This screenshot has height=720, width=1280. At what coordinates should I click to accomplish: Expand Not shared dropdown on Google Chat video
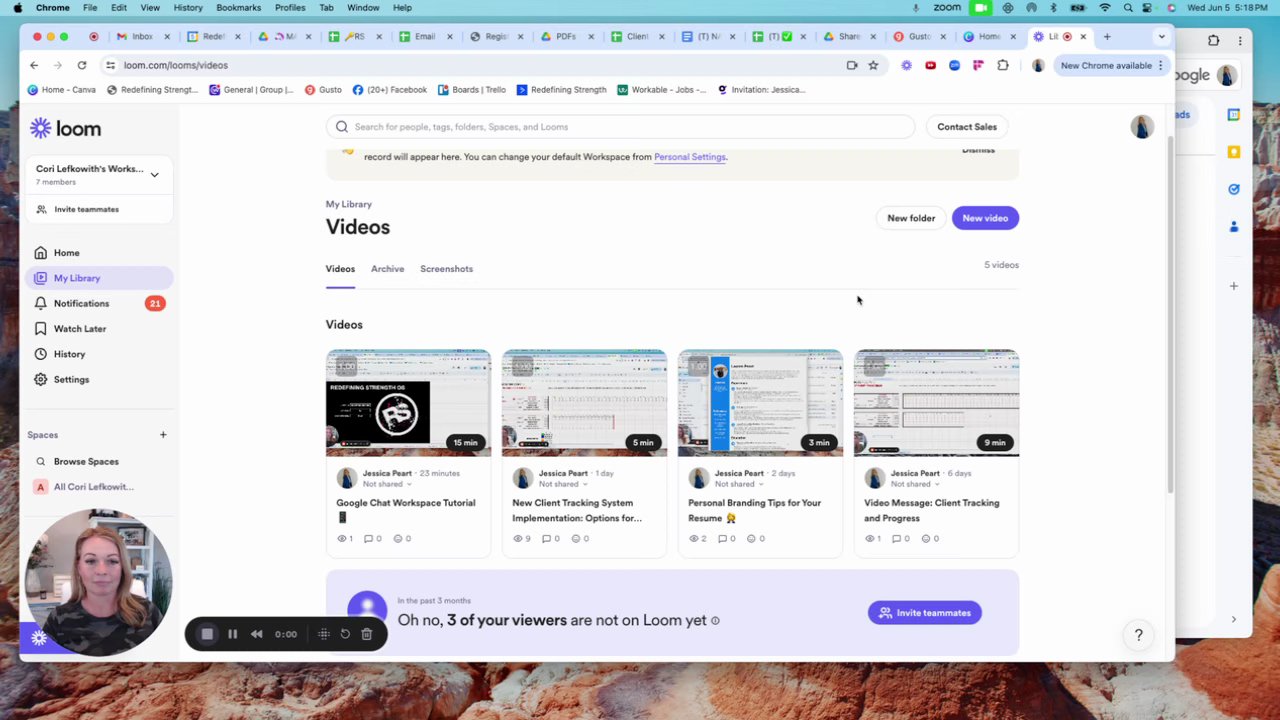pos(386,484)
